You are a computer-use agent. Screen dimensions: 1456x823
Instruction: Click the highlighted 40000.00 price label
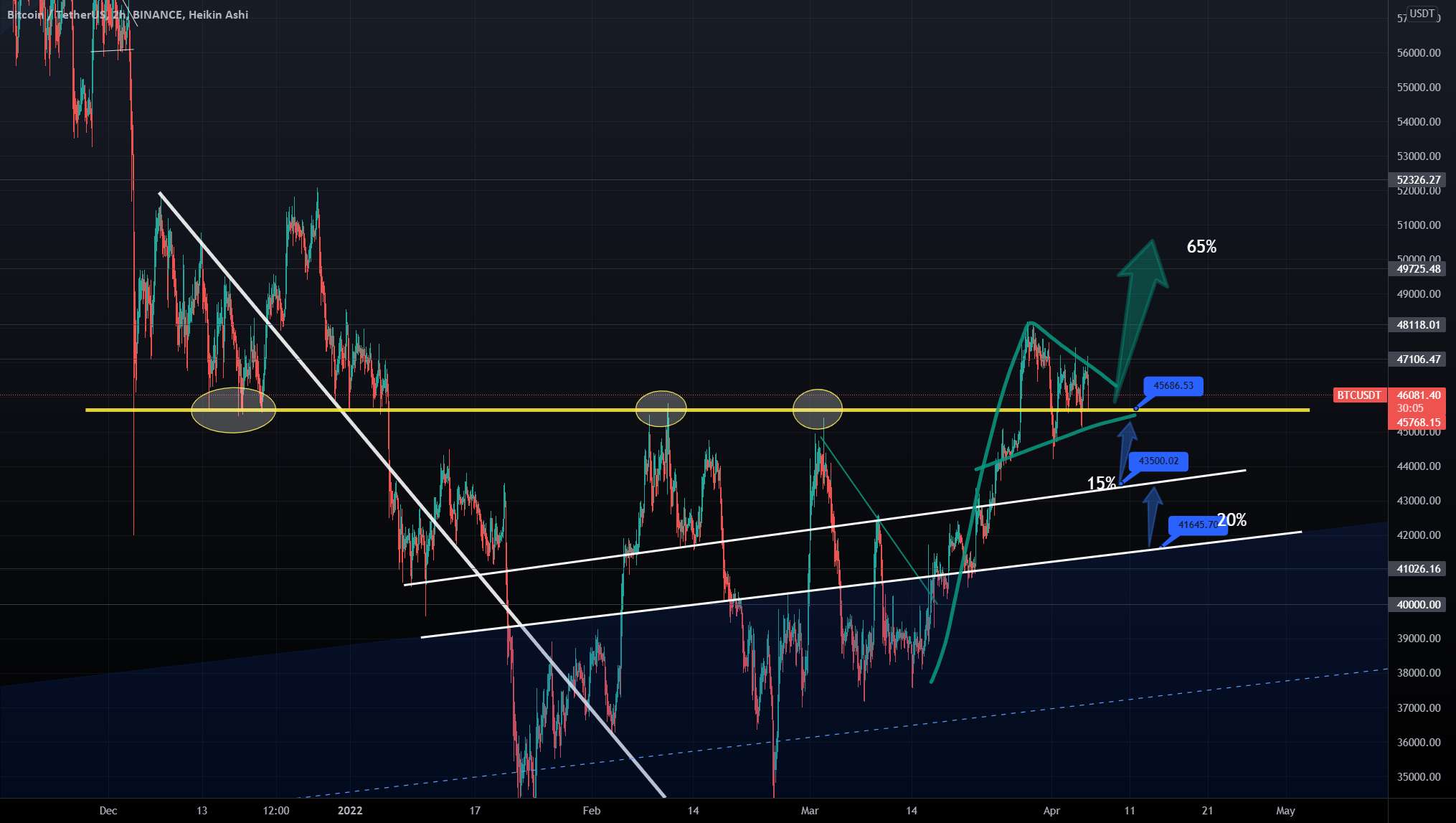coord(1419,605)
